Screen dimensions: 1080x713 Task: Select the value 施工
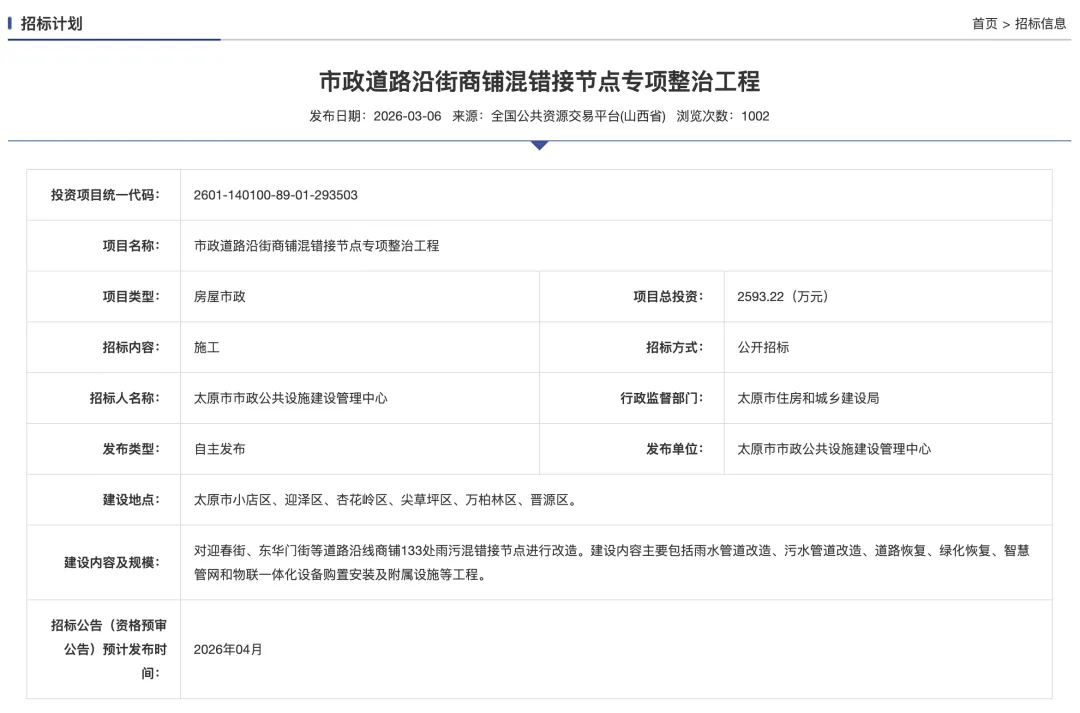click(x=207, y=347)
